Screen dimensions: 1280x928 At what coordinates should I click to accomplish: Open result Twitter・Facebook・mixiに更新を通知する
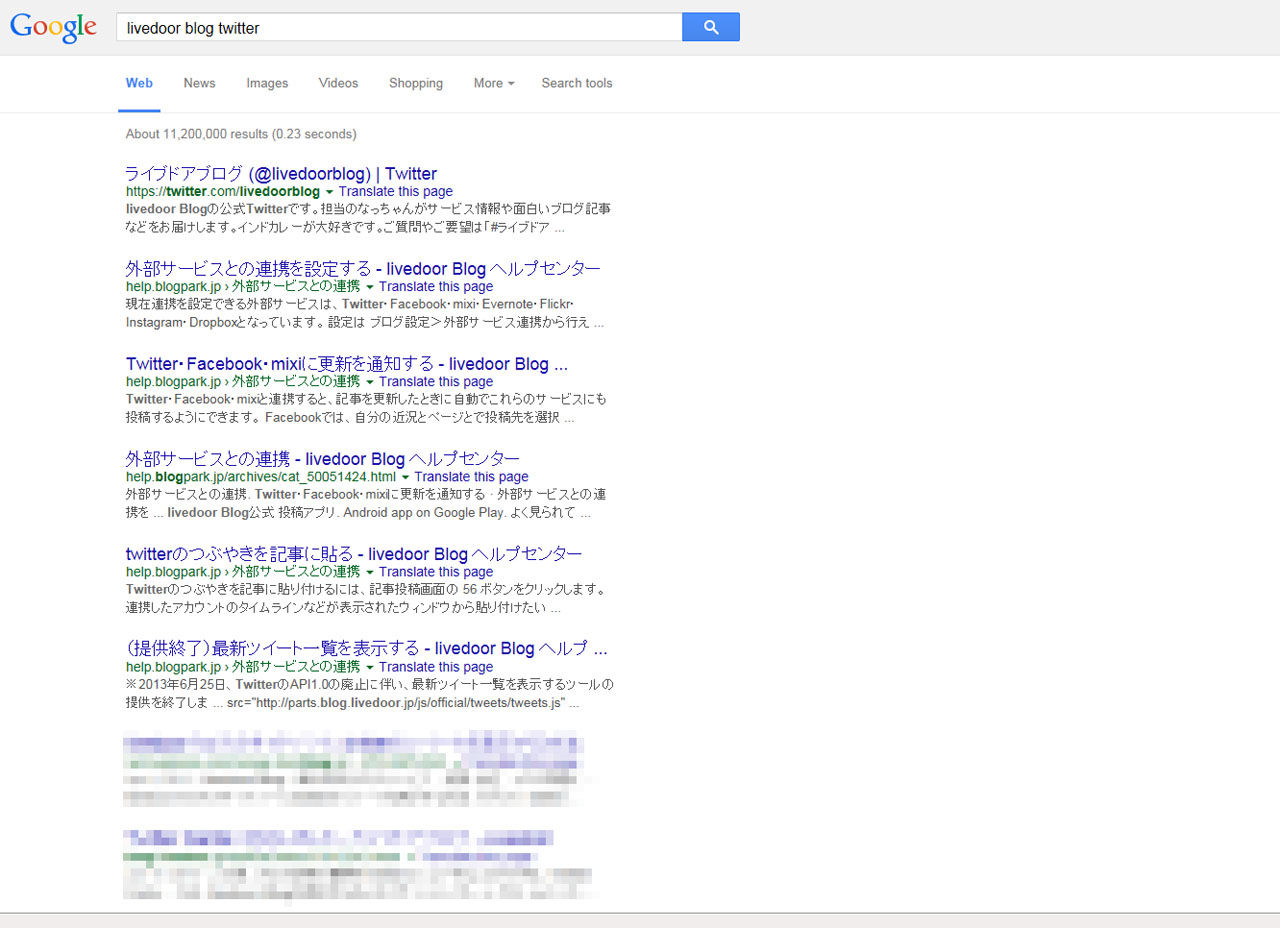click(347, 363)
